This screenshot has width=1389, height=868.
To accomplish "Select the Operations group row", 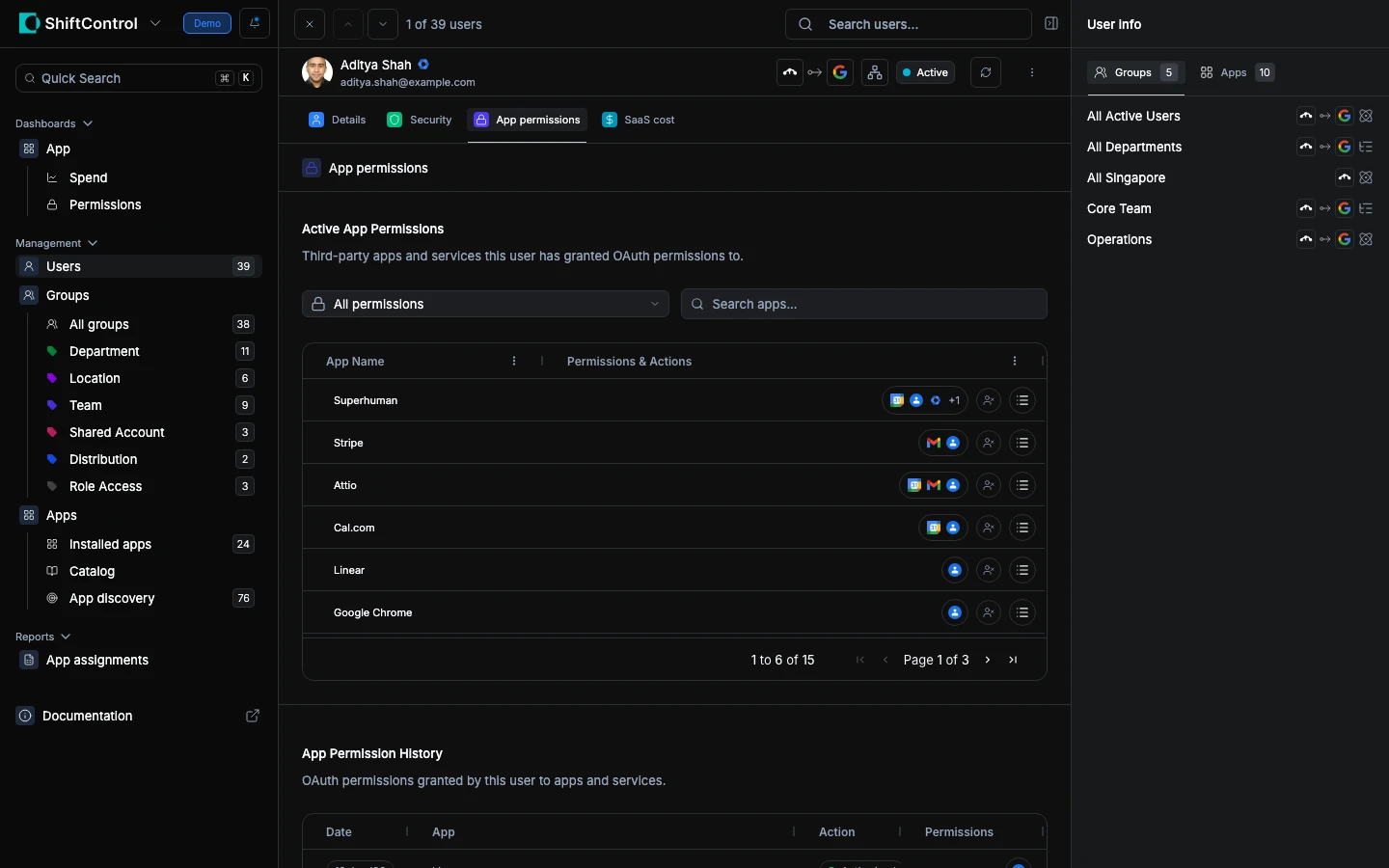I will 1230,239.
